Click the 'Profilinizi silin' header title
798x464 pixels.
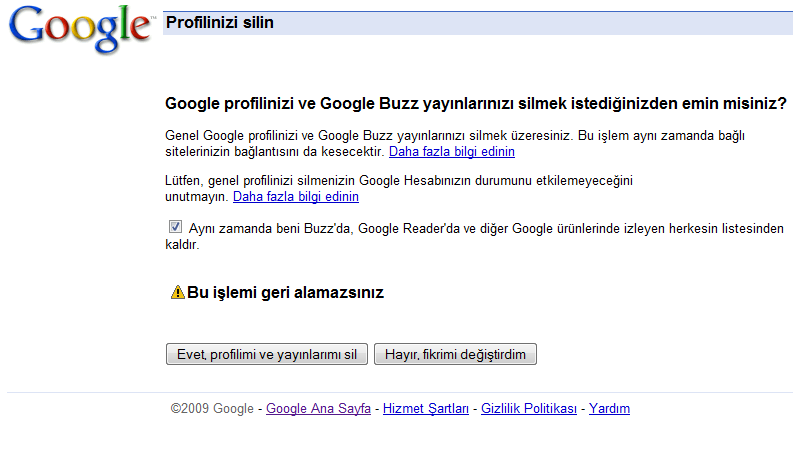coord(220,23)
